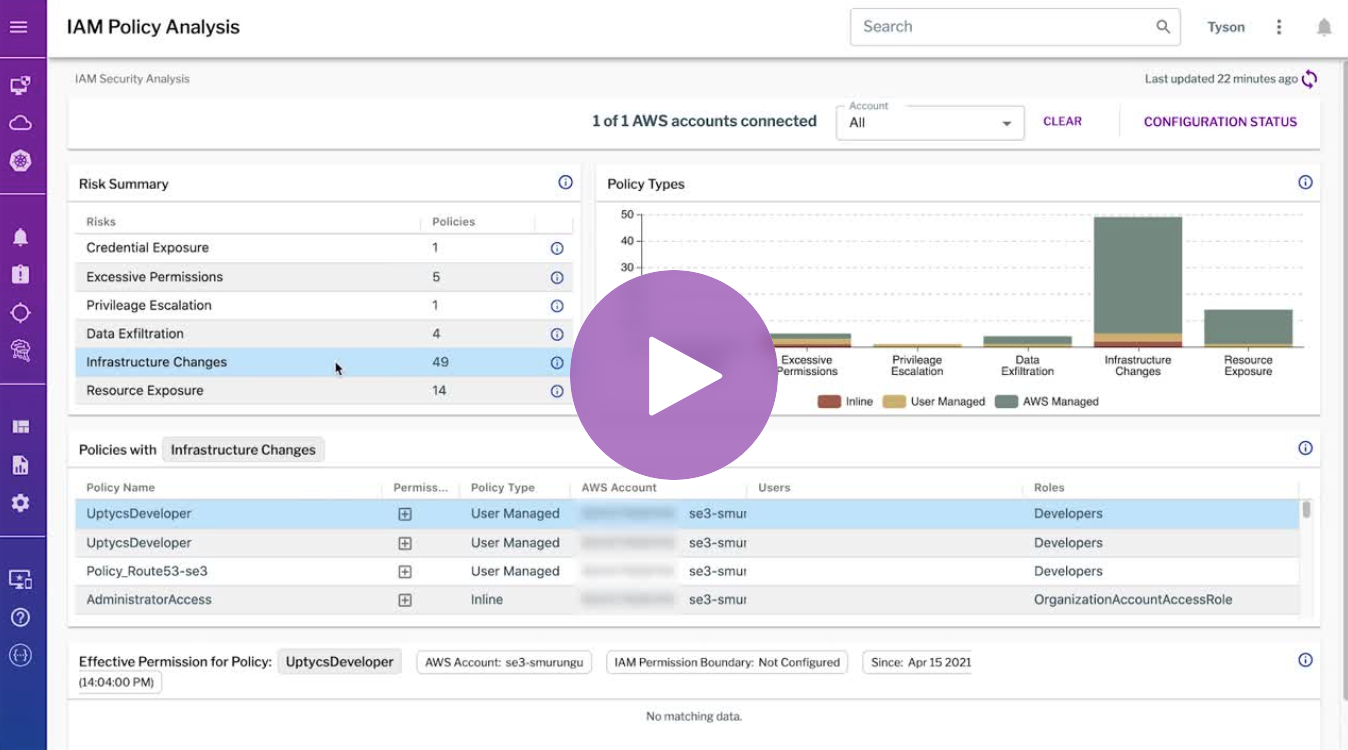Open the API braces icon in sidebar
Image resolution: width=1348 pixels, height=750 pixels.
coord(20,655)
